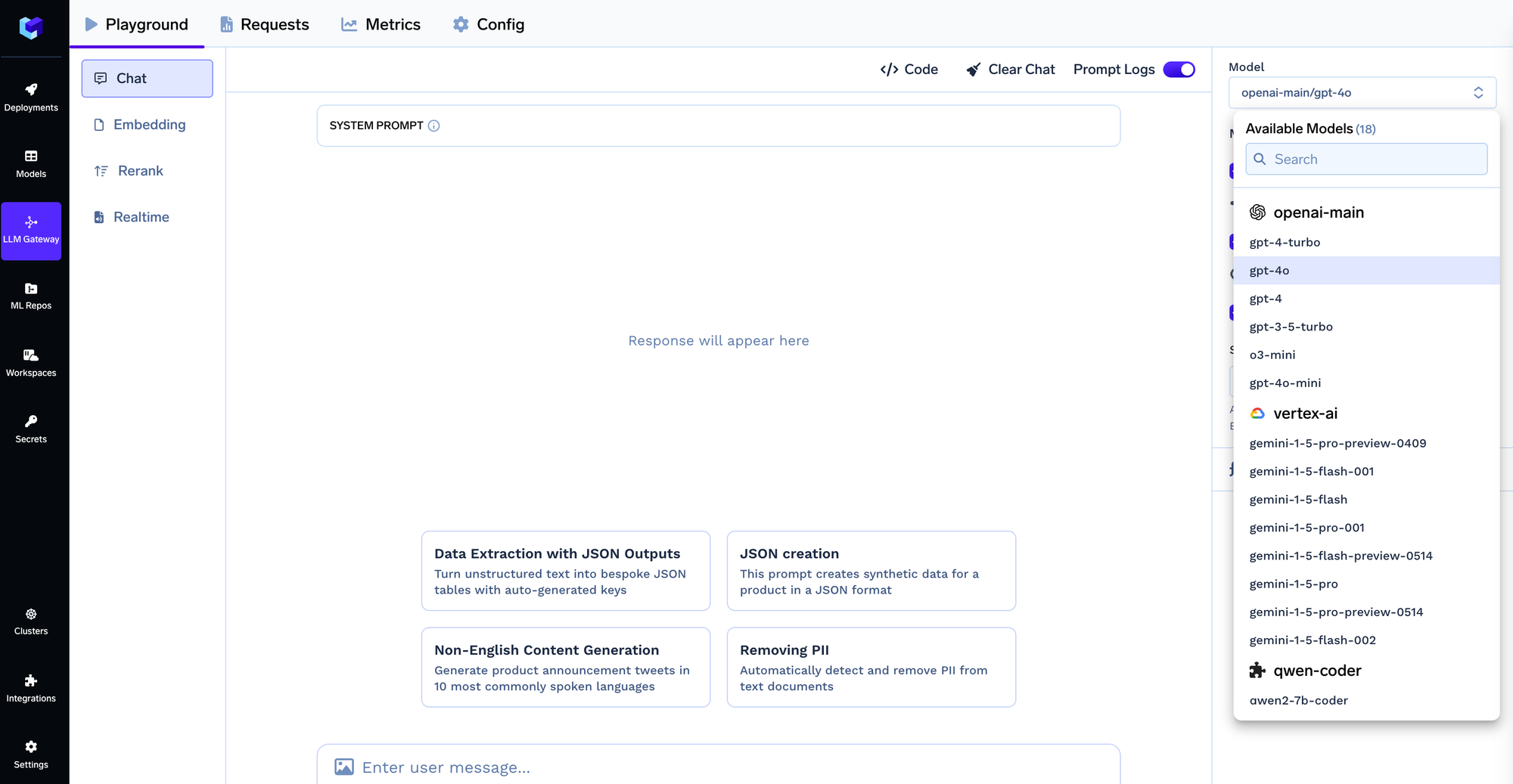Turn off the Prompt Logs toggle
The image size is (1513, 784).
coord(1179,70)
